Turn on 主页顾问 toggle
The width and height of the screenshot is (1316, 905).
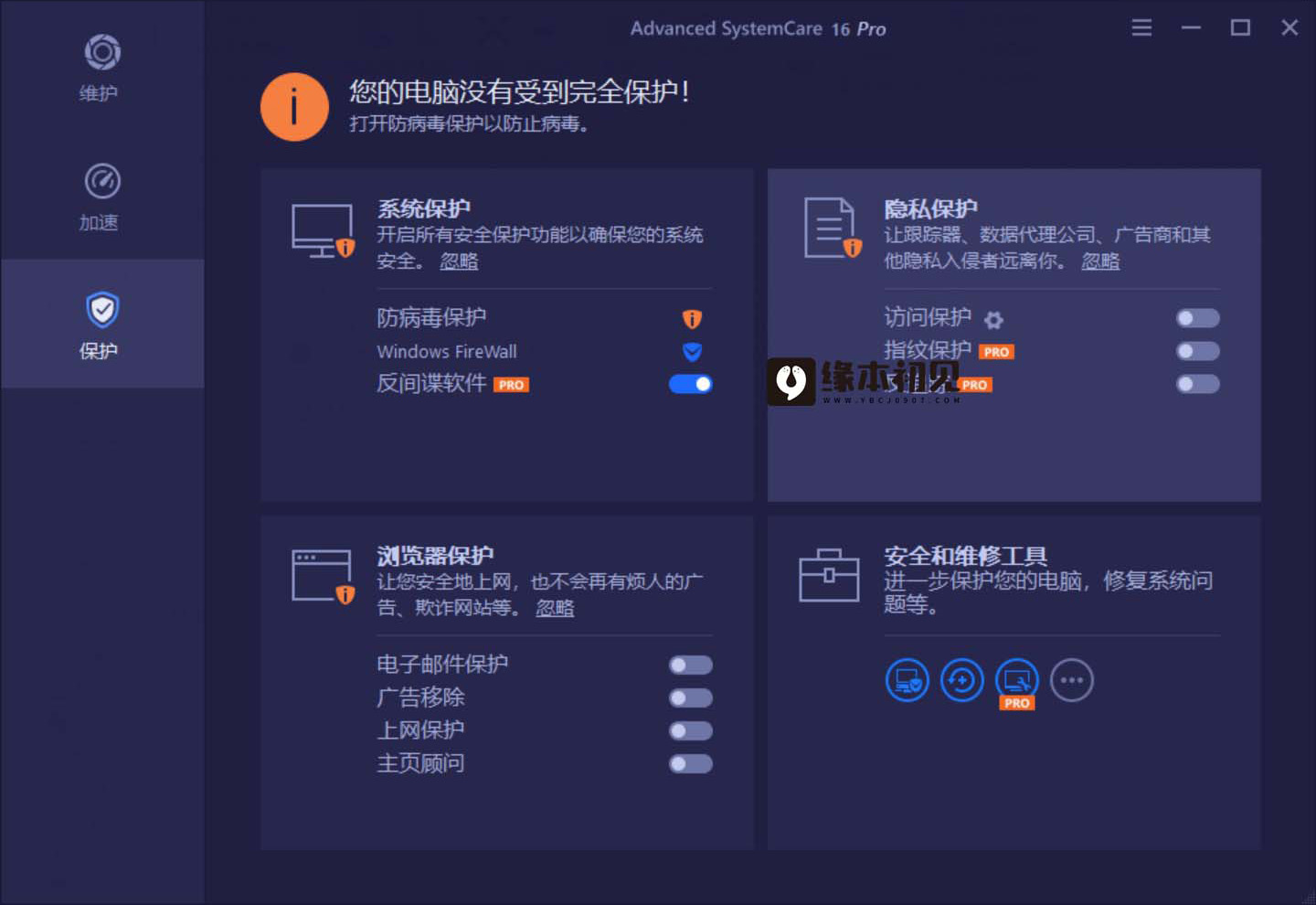tap(690, 763)
